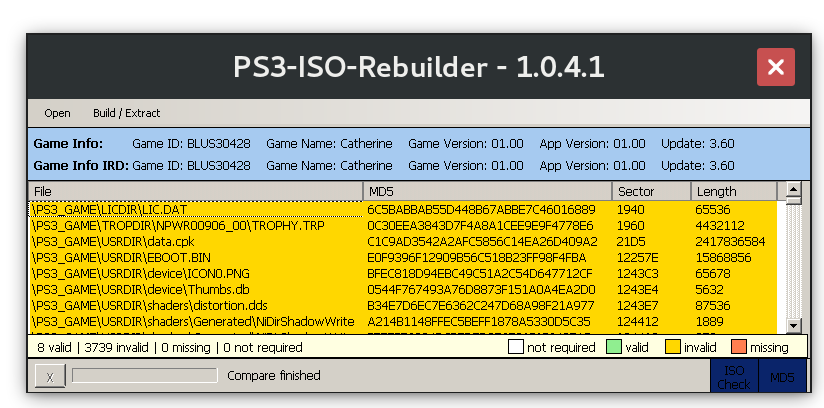Click length value 87536
The height and width of the screenshot is (408, 824).
pos(713,305)
